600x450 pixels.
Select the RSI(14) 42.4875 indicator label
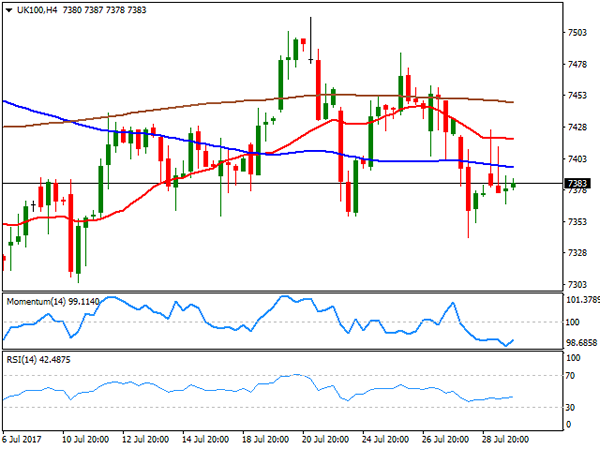pyautogui.click(x=38, y=360)
